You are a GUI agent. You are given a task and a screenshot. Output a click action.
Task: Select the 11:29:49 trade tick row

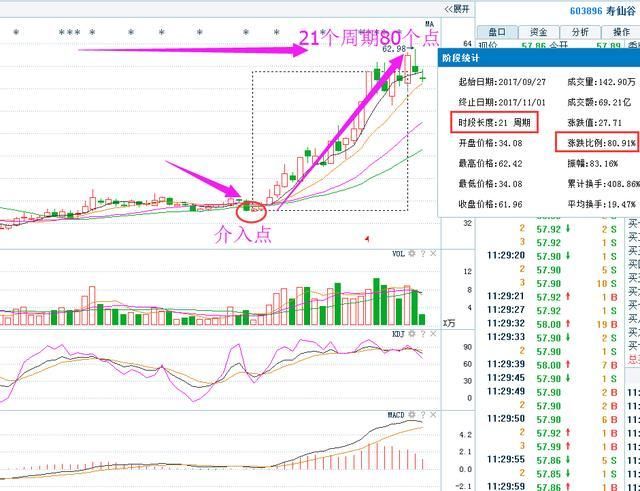(x=552, y=392)
